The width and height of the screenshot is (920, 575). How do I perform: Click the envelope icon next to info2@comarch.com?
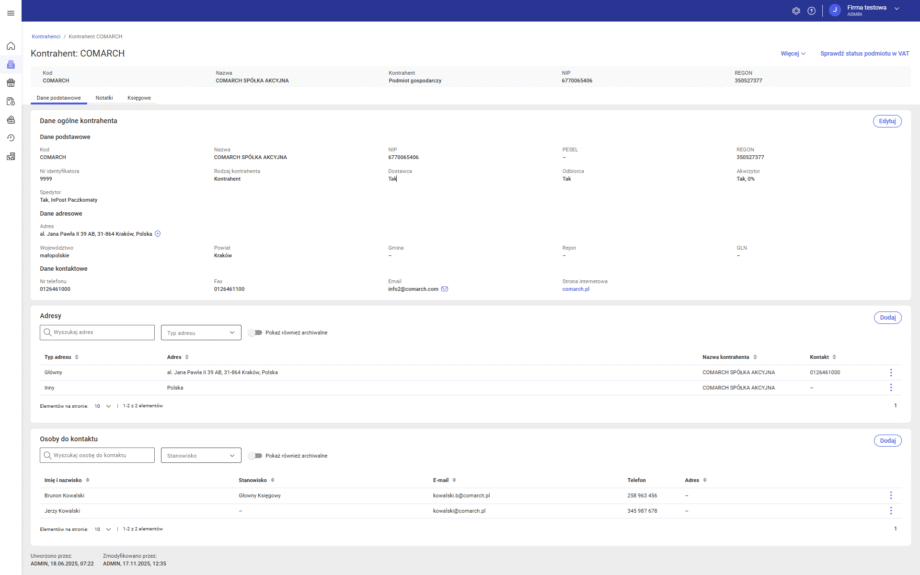[x=445, y=288]
